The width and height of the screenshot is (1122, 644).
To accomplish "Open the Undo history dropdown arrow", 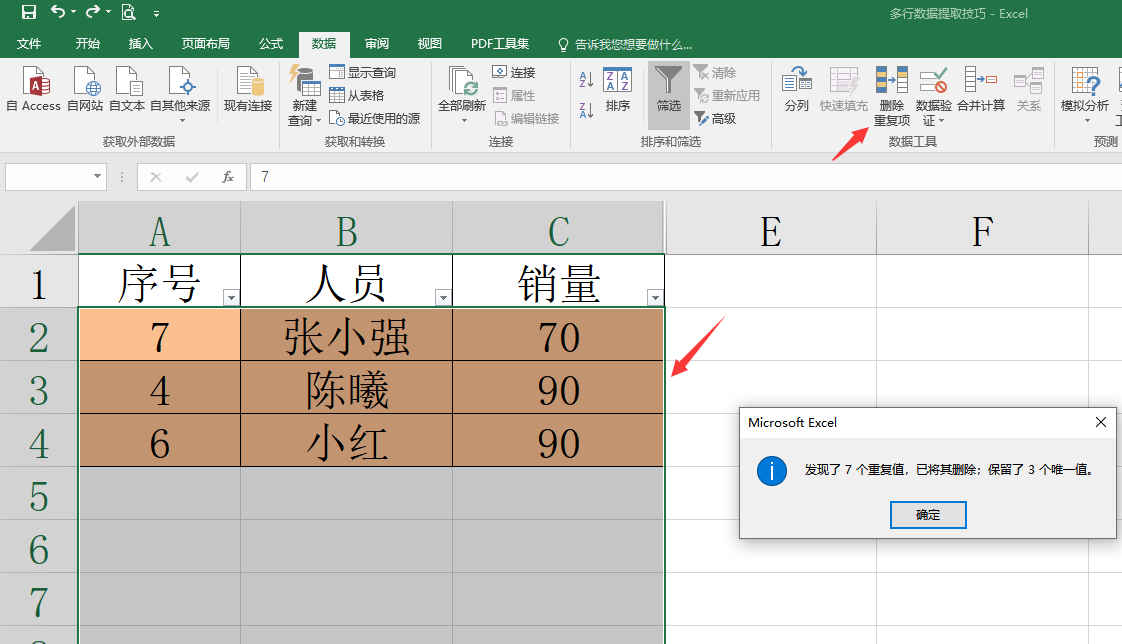I will [x=74, y=13].
